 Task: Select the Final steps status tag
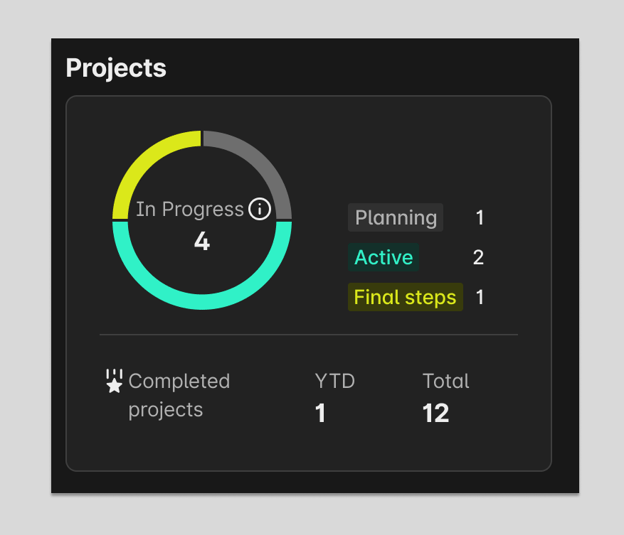(x=405, y=297)
